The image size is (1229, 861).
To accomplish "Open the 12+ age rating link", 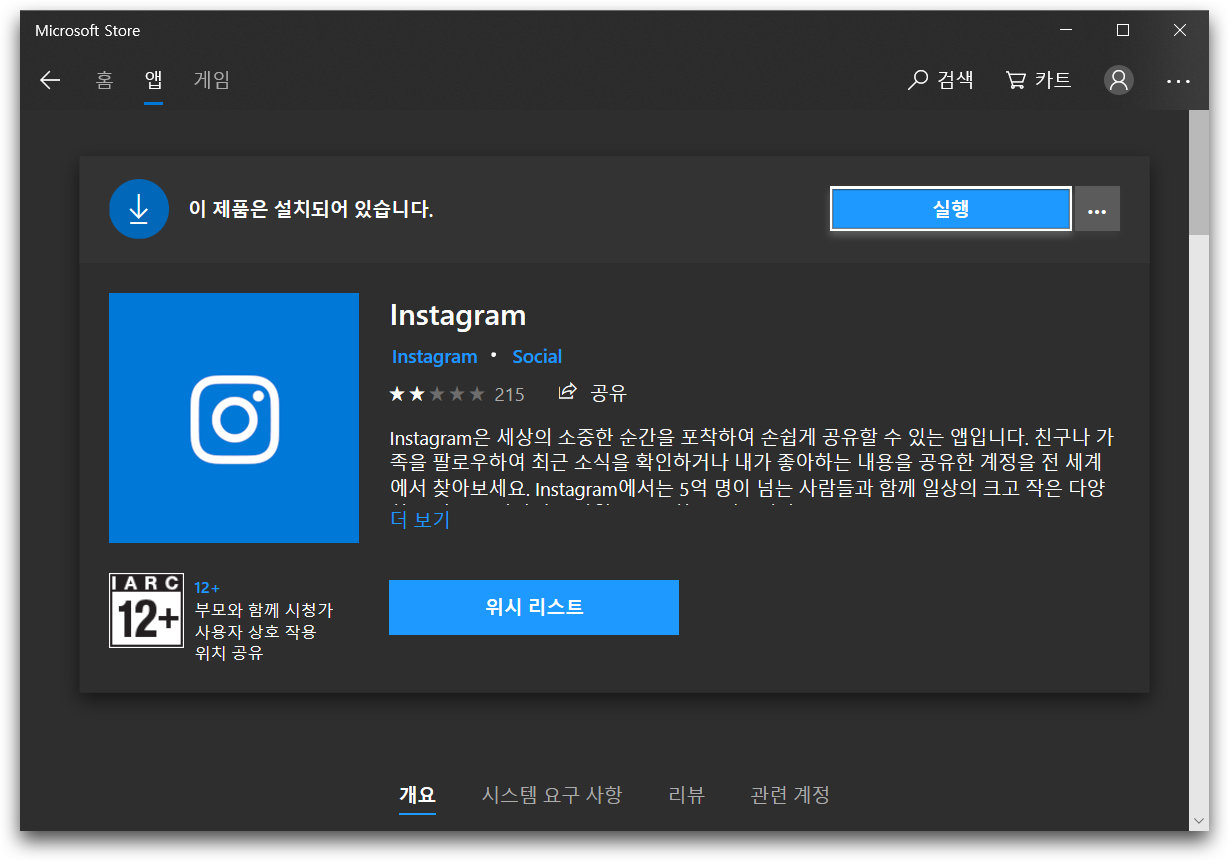I will coord(207,588).
